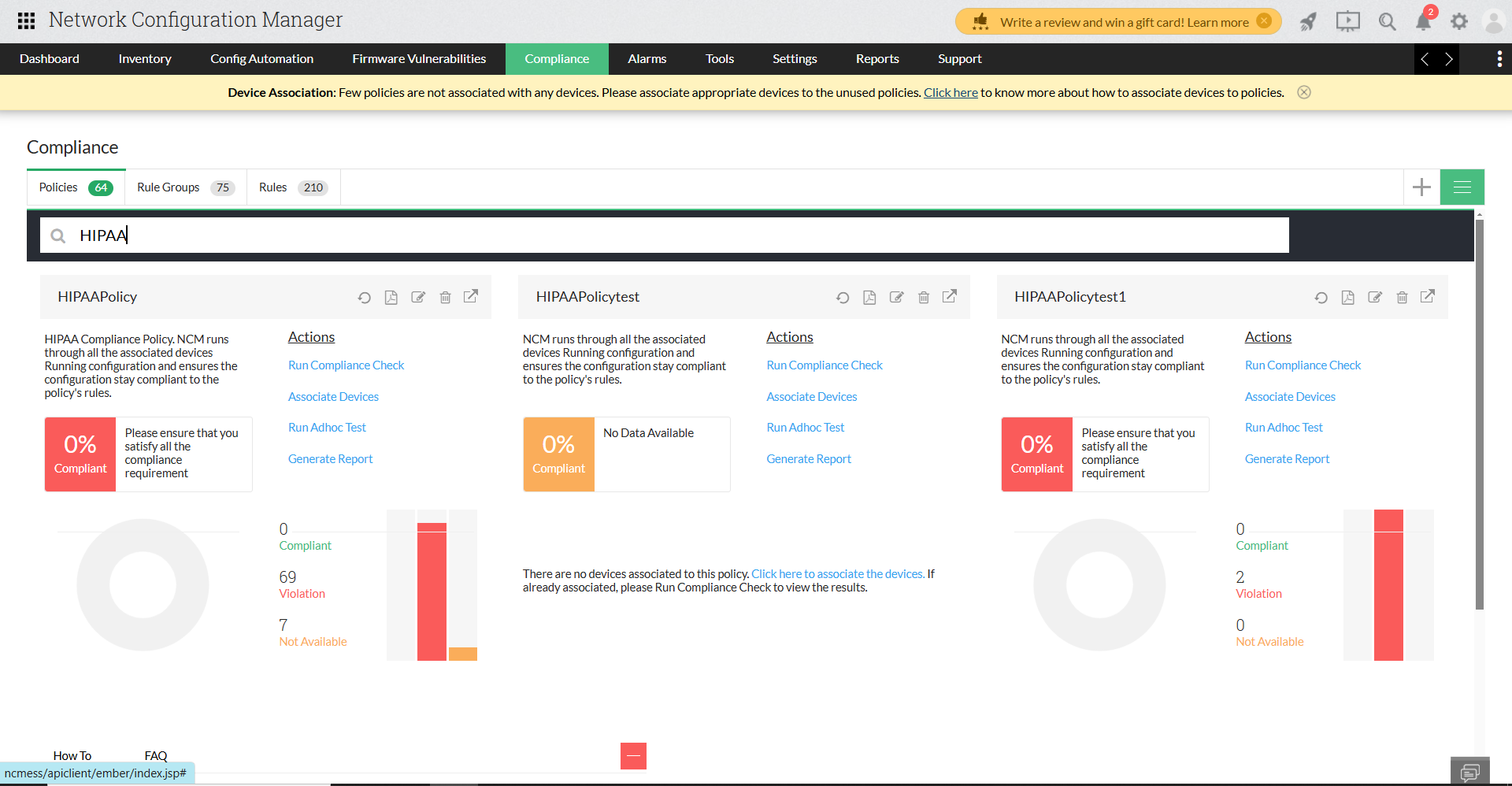The height and width of the screenshot is (786, 1512).
Task: Open the apps grid menu
Action: point(25,20)
